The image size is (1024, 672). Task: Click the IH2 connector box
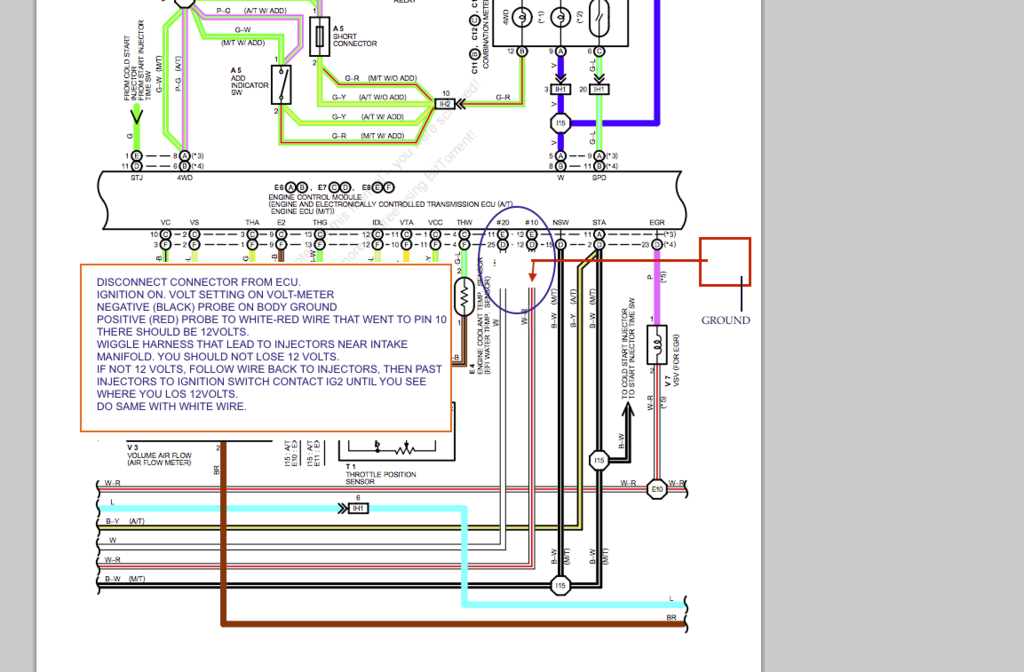coord(445,104)
